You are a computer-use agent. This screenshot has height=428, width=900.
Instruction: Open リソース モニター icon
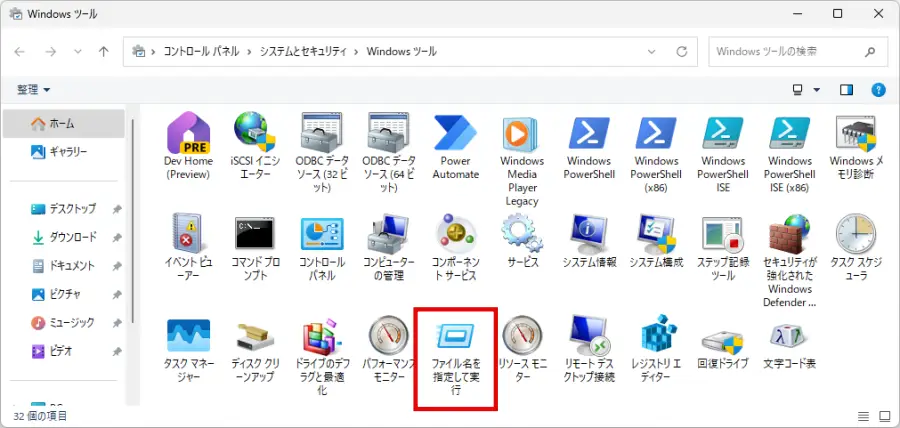(522, 336)
